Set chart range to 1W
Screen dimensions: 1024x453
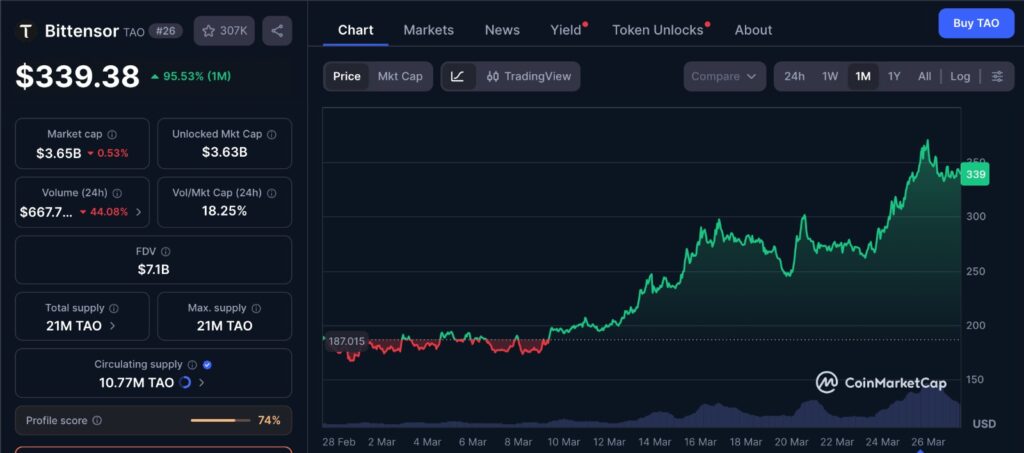click(830, 76)
